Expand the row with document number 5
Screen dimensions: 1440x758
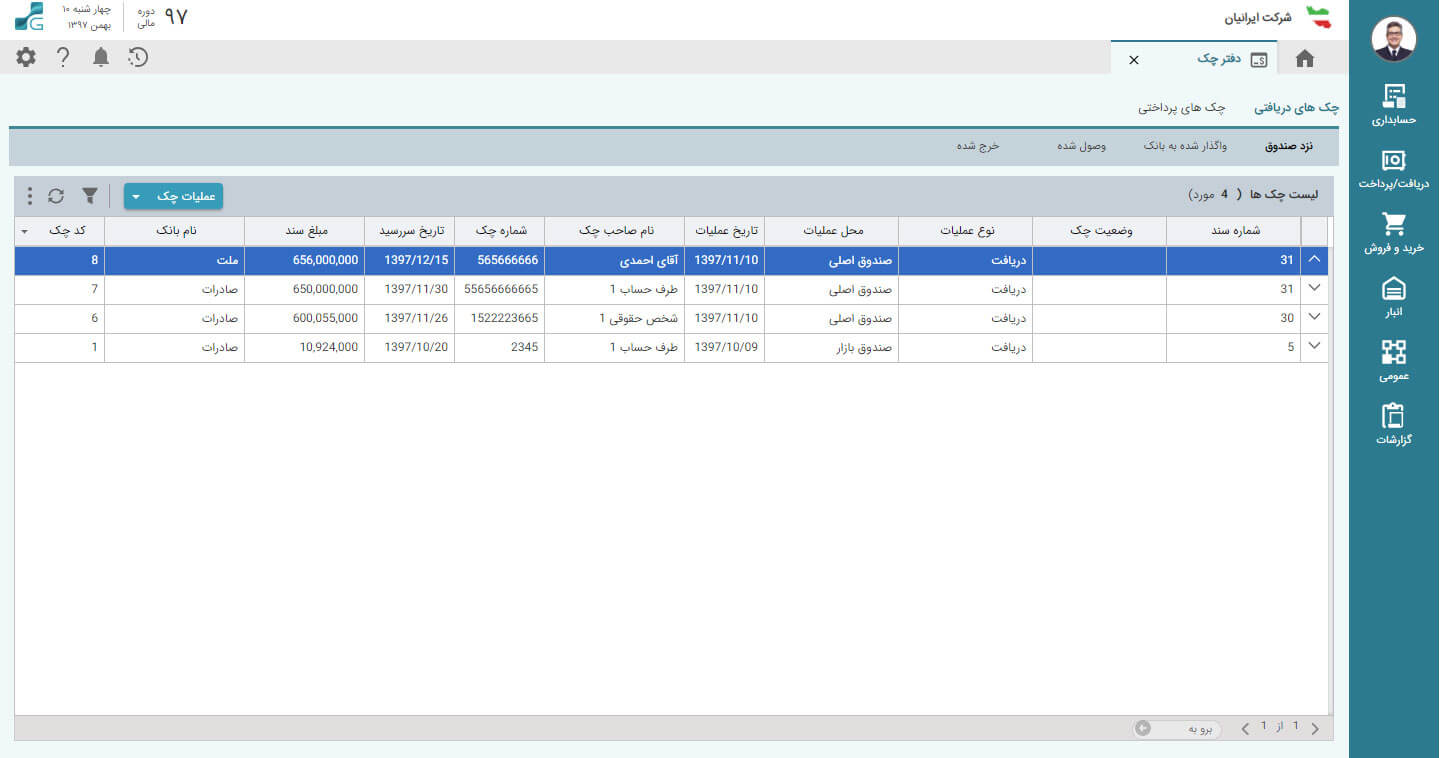pyautogui.click(x=1314, y=347)
